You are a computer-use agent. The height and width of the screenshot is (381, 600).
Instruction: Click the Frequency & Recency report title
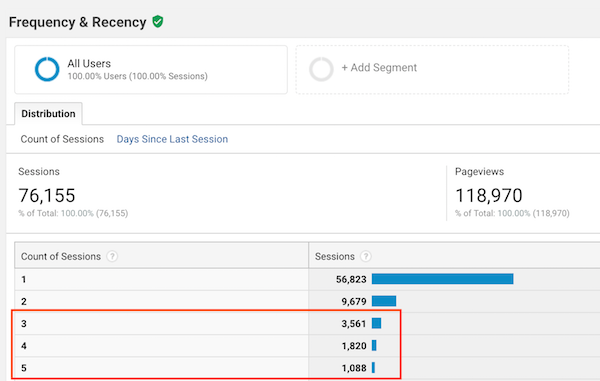[x=78, y=22]
